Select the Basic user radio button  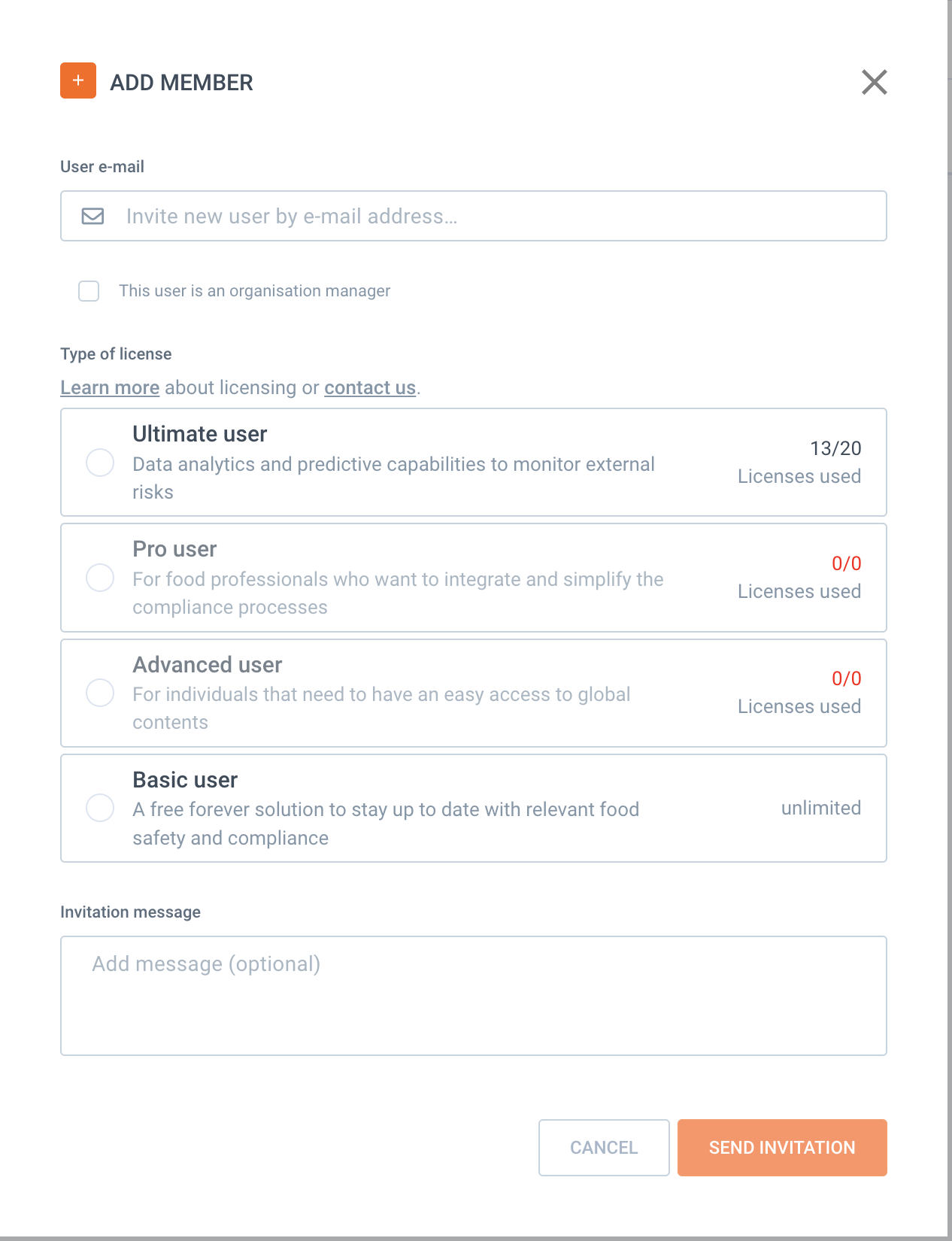pos(100,808)
